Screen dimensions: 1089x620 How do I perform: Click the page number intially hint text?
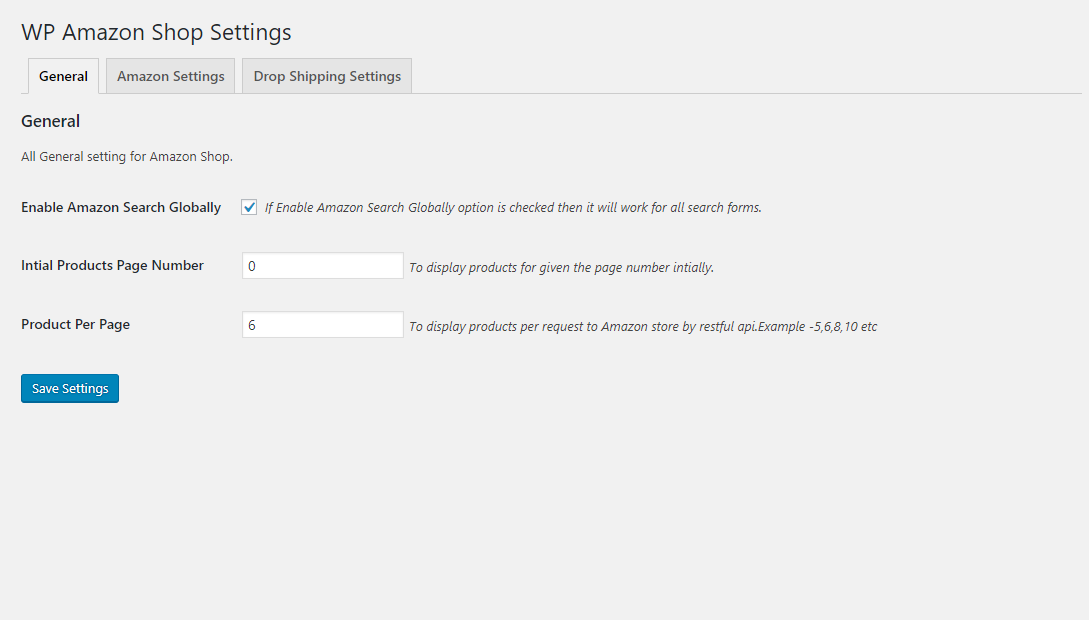click(561, 268)
